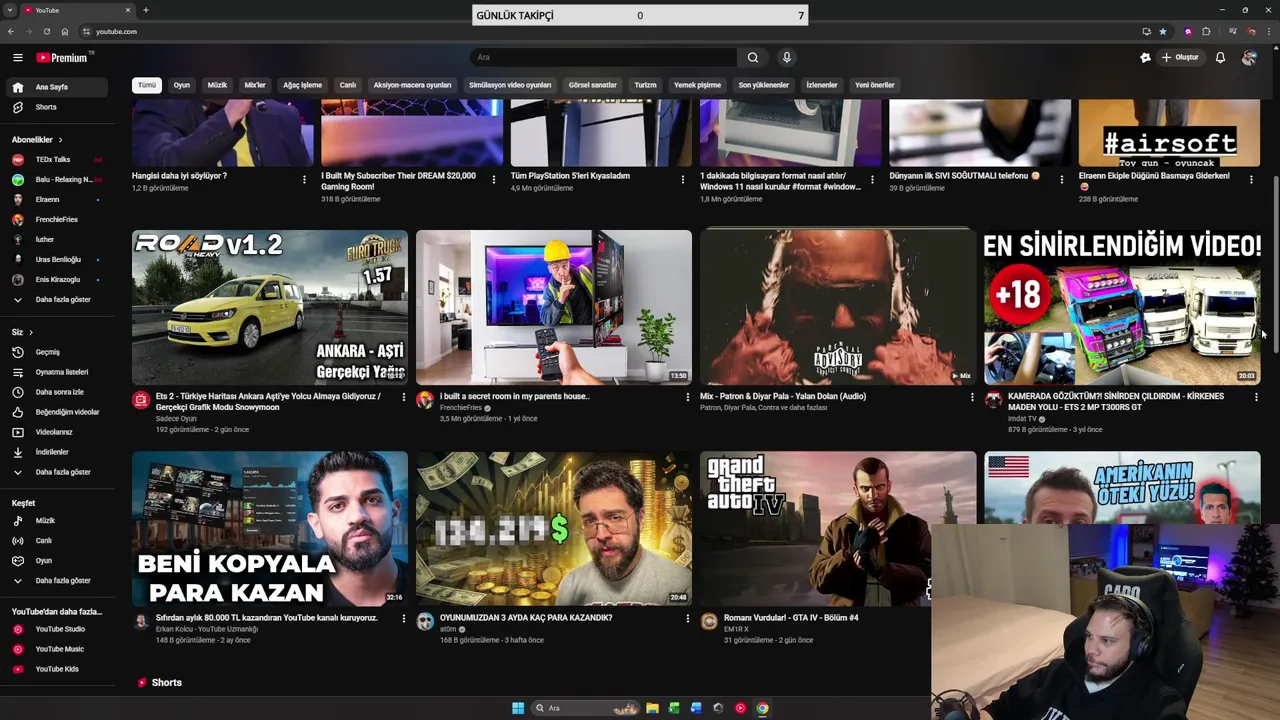Play the secret room TV thumbnail
Screen dimensions: 1280x720
(x=554, y=307)
